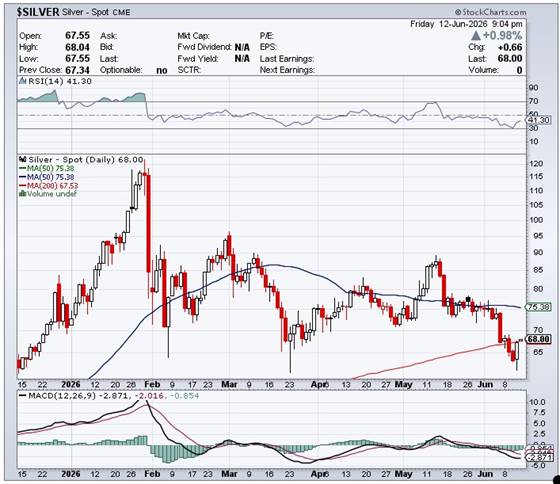Click the Volume value 0
560x484 pixels.
click(x=519, y=70)
